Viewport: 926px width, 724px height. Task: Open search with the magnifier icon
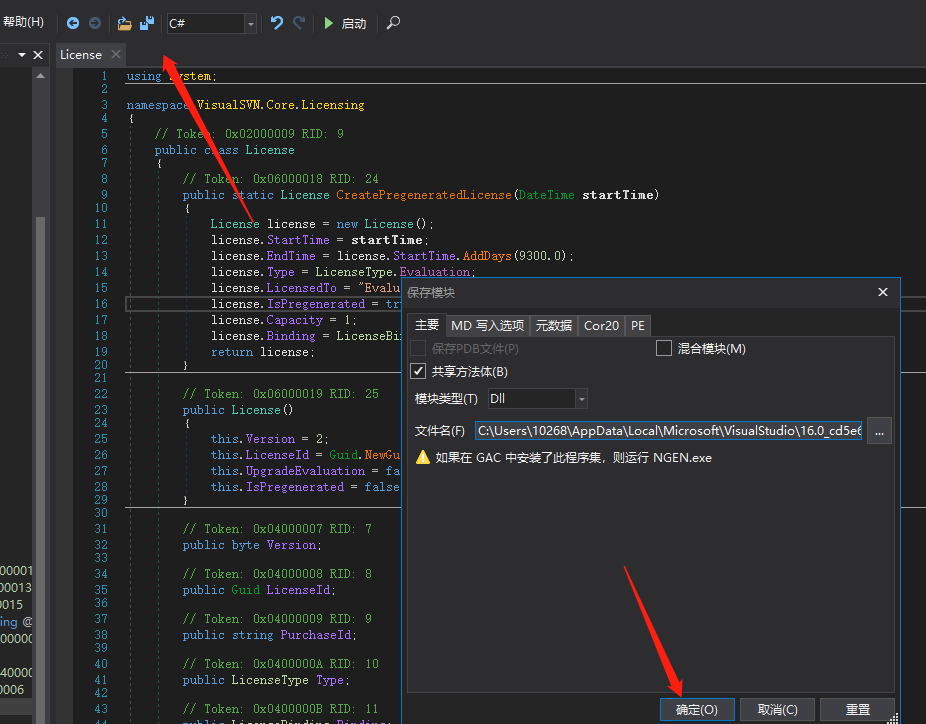[393, 23]
